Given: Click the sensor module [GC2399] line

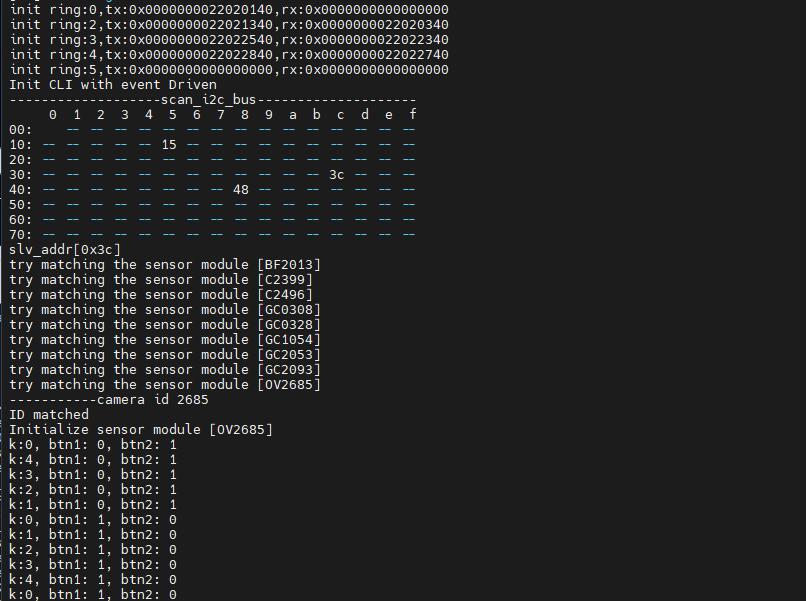Looking at the screenshot, I should click(x=161, y=280).
